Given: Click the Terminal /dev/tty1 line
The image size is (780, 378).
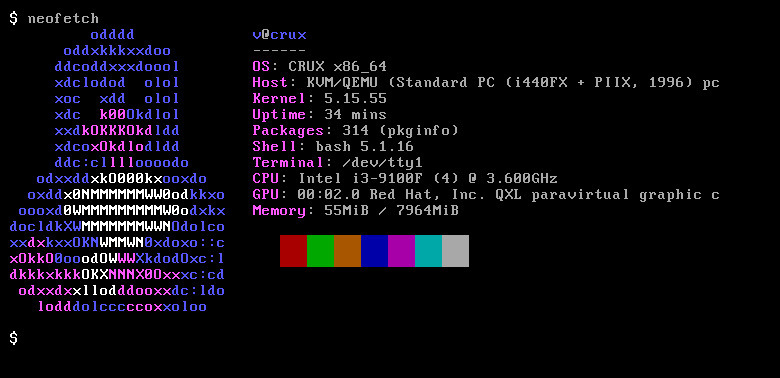Looking at the screenshot, I should tap(337, 162).
